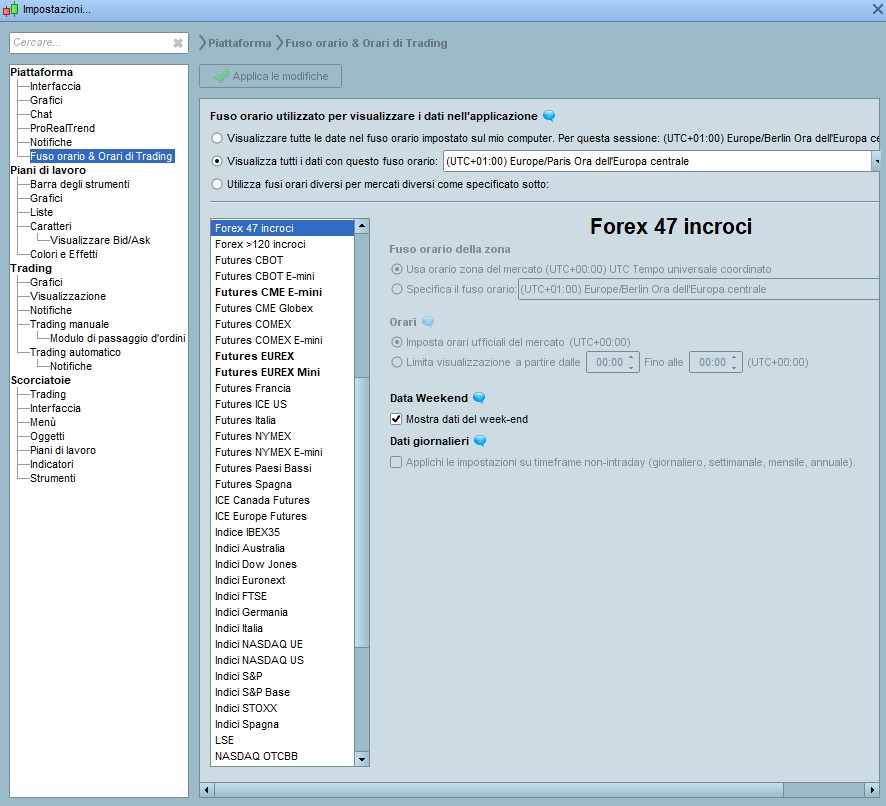This screenshot has width=886, height=806.
Task: Click the horizontal scrollbar left arrow
Action: 206,790
